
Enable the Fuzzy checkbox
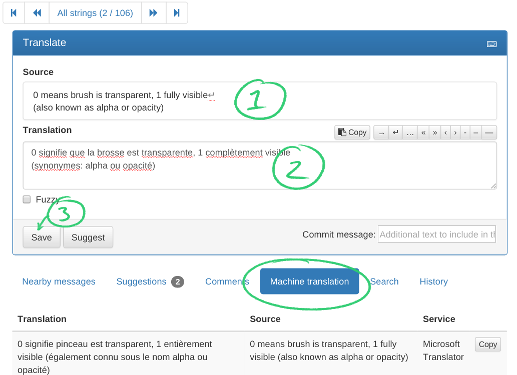pos(27,199)
